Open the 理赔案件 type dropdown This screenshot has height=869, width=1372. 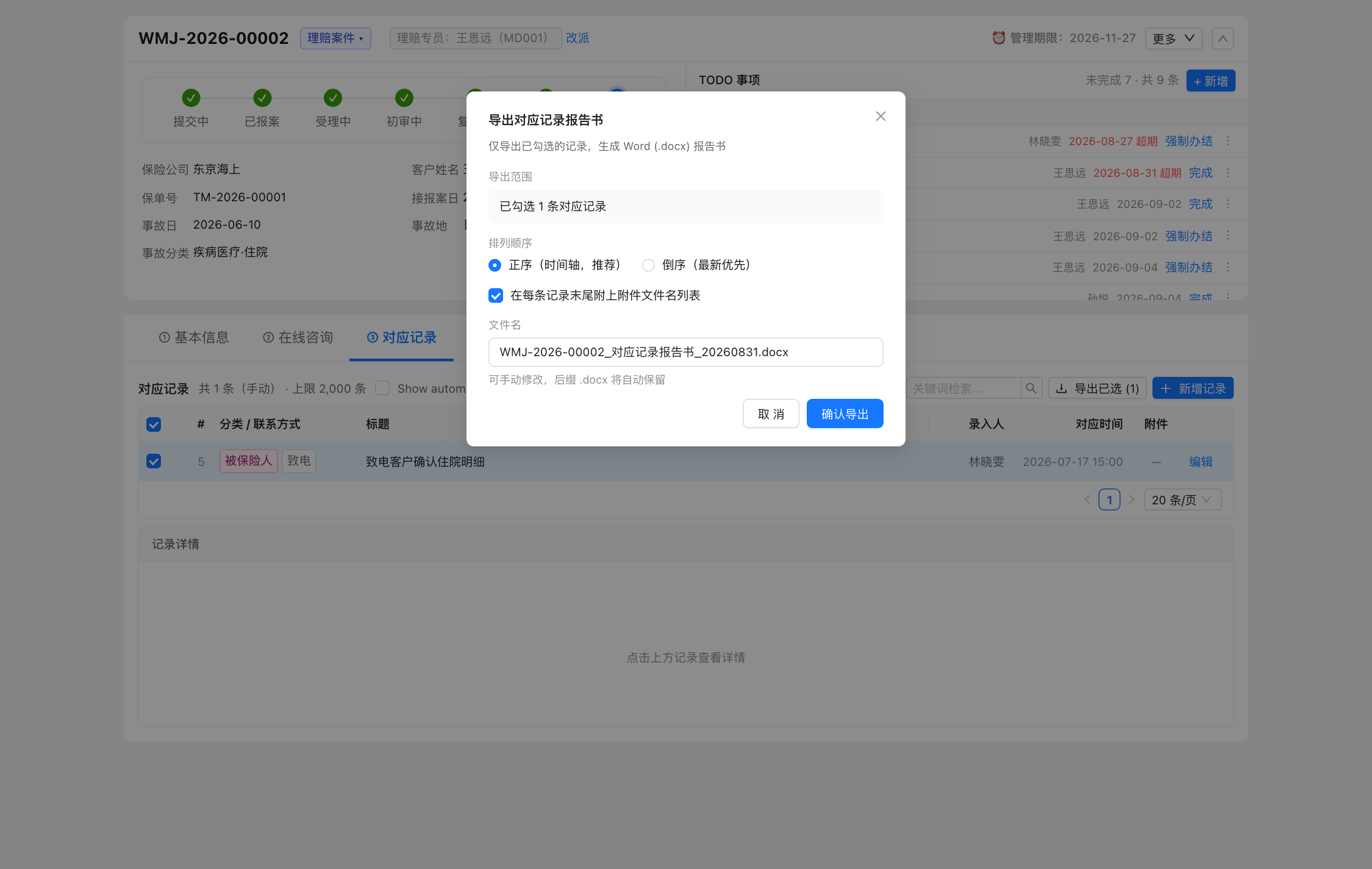click(x=335, y=38)
